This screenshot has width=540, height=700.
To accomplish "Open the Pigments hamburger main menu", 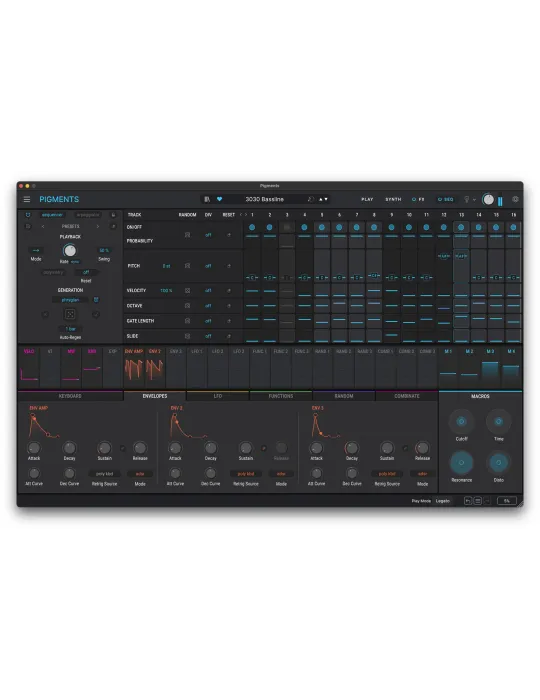I will coord(27,199).
